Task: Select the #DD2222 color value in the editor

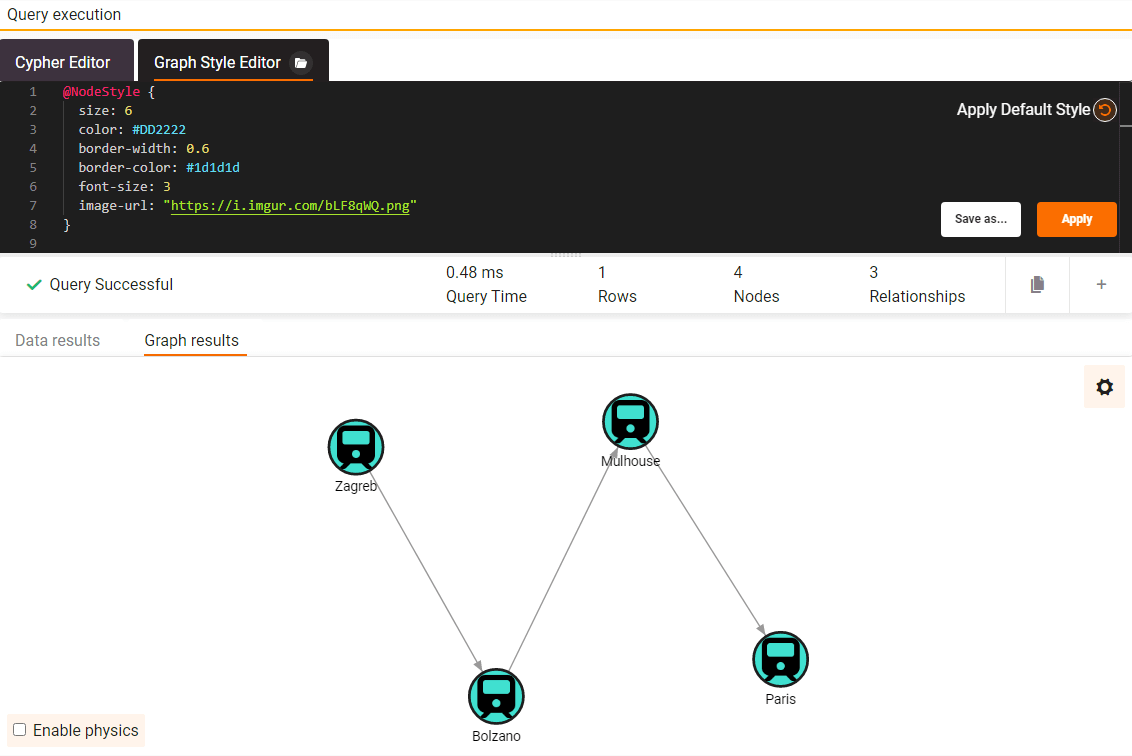Action: coord(159,129)
